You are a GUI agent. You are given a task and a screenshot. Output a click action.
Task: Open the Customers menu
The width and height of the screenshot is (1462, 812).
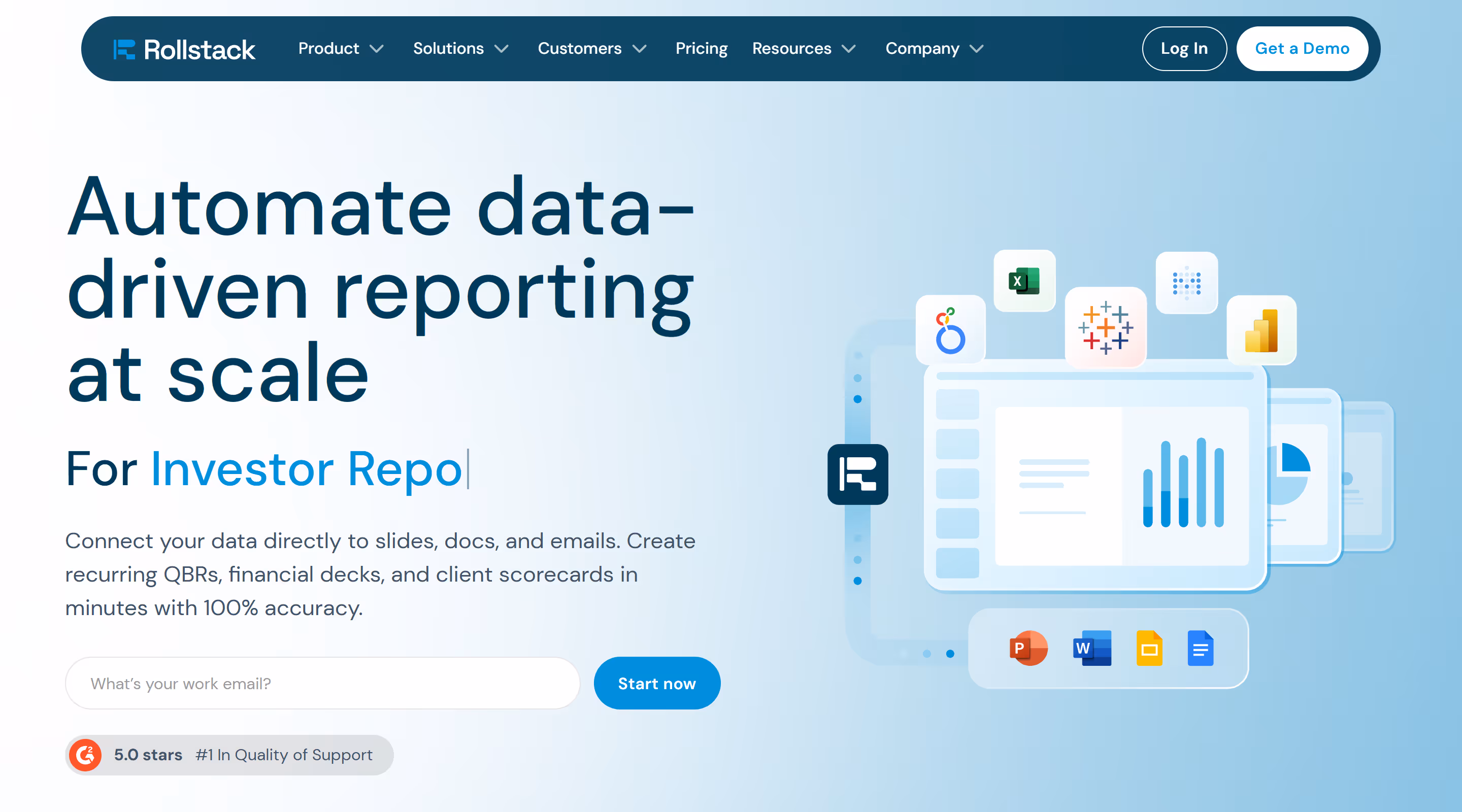579,49
